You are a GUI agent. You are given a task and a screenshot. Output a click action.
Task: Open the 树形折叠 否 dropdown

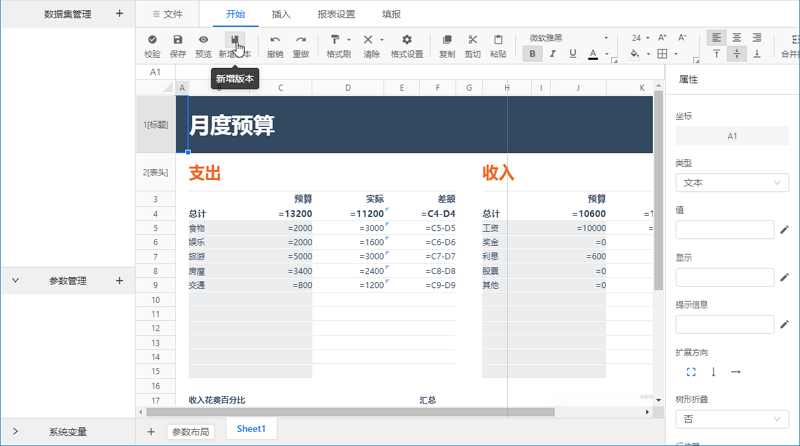click(x=732, y=419)
